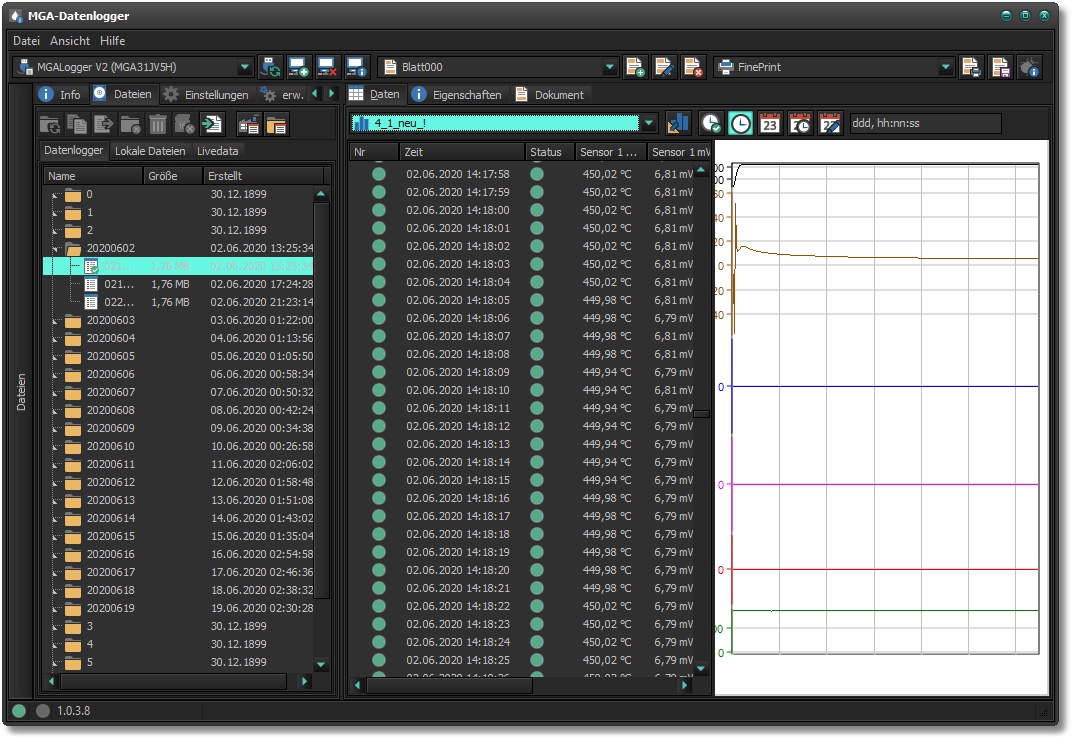Expand the 20200619 folder
Viewport: 1073px width, 740px height.
point(56,608)
